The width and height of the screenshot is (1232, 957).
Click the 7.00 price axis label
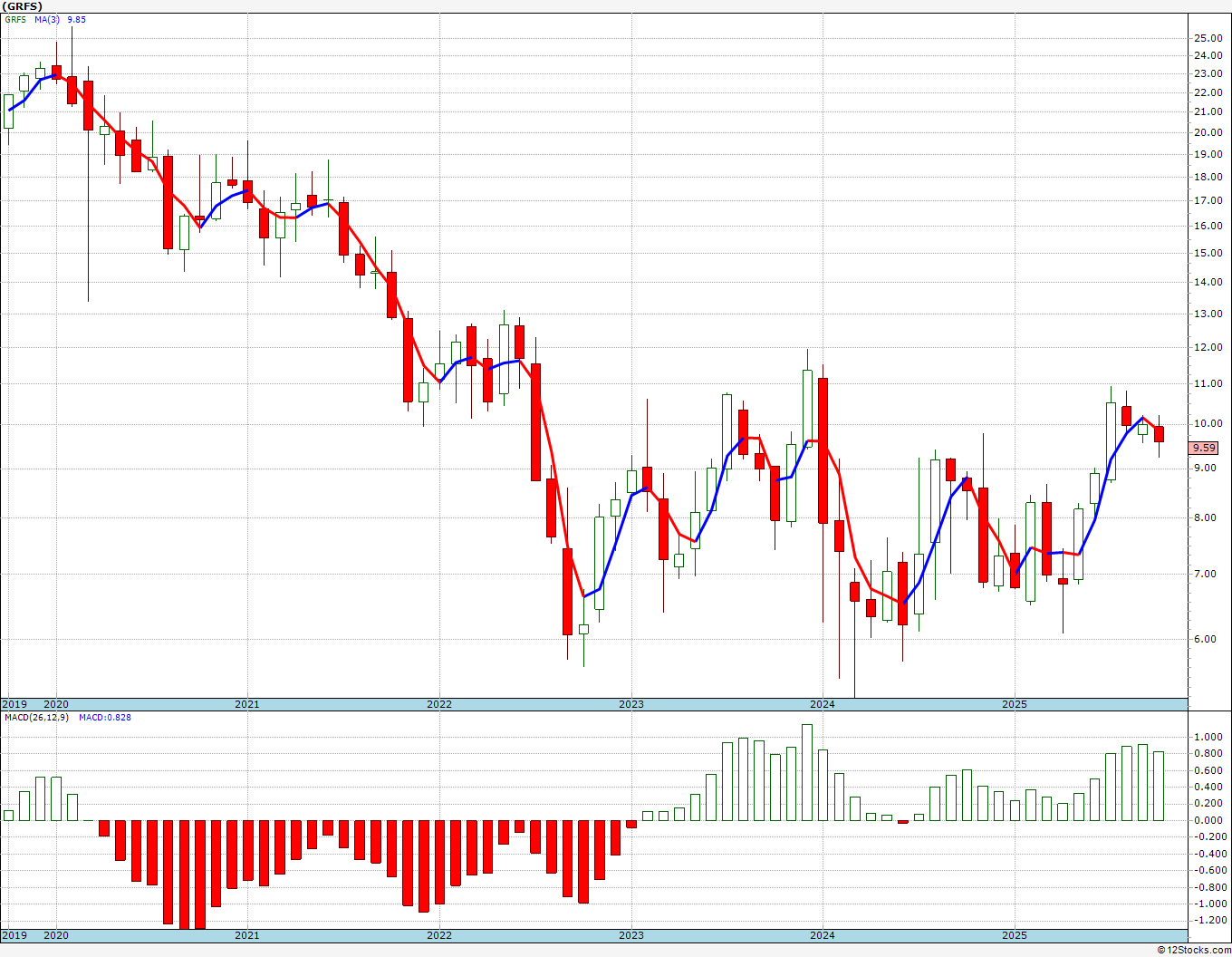coord(1205,574)
